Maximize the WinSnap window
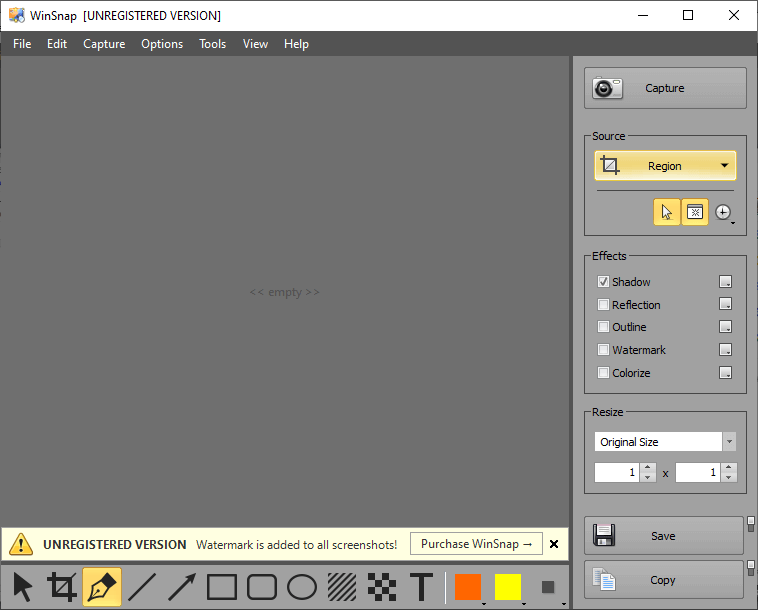This screenshot has width=758, height=610. point(688,15)
